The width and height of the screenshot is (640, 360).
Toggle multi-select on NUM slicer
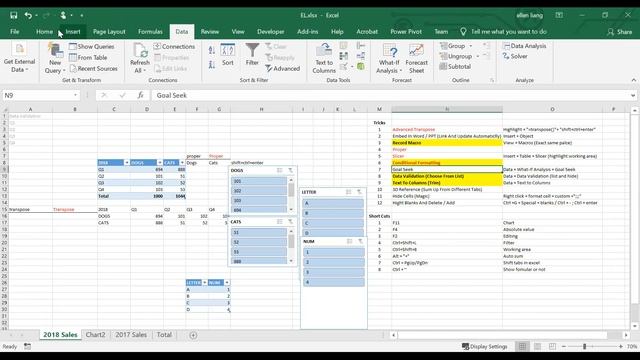349,242
